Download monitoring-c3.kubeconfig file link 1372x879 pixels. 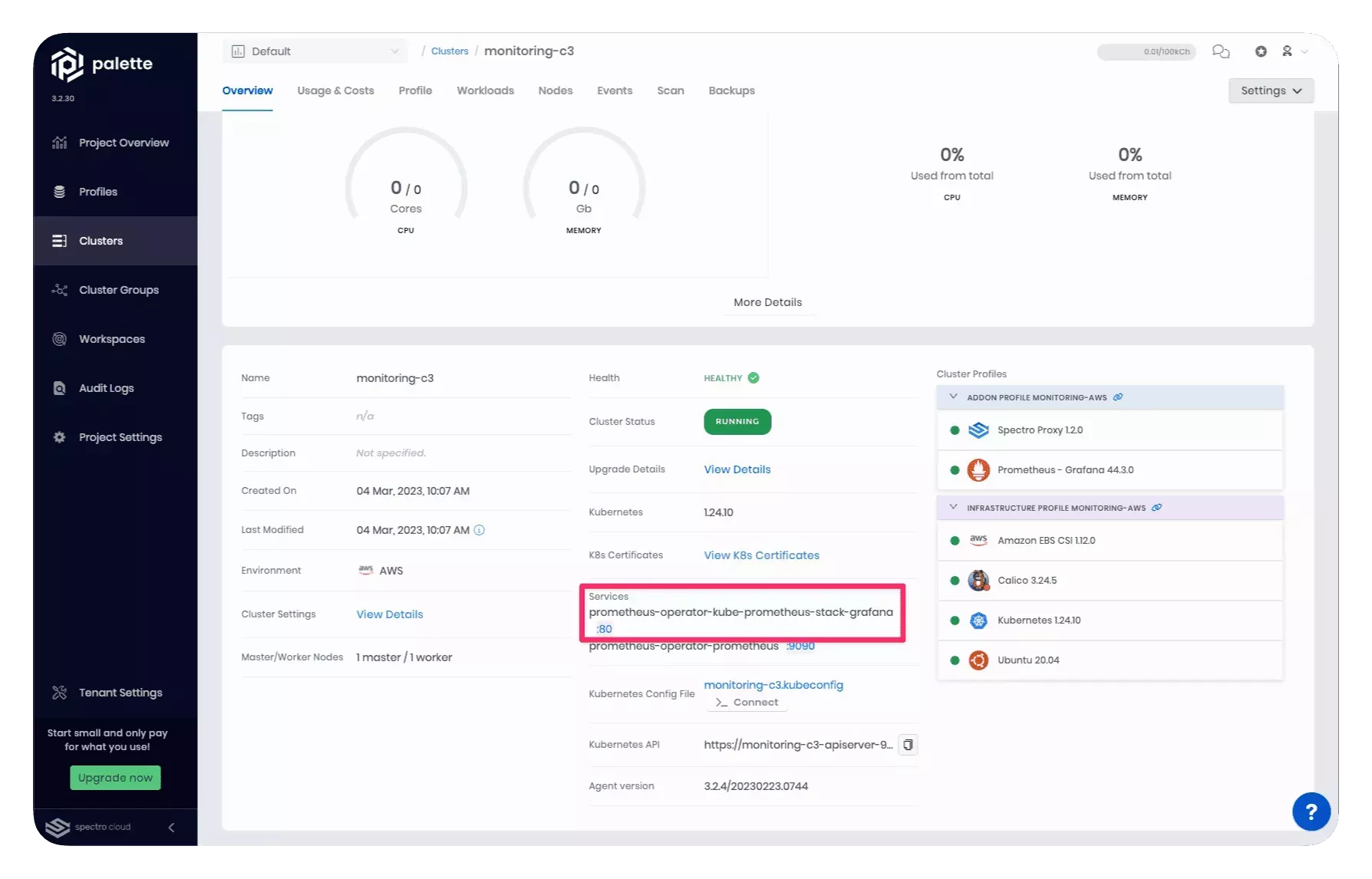point(773,685)
